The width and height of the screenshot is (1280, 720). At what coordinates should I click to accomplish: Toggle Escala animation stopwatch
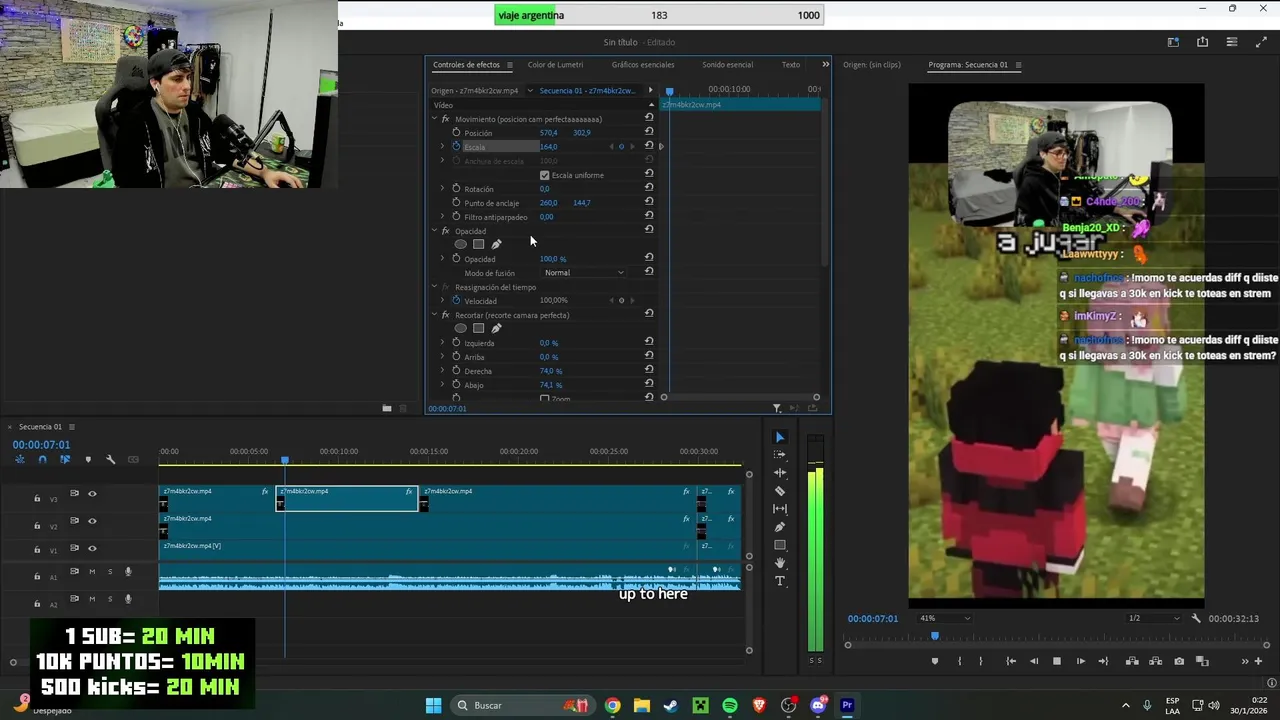tap(456, 146)
